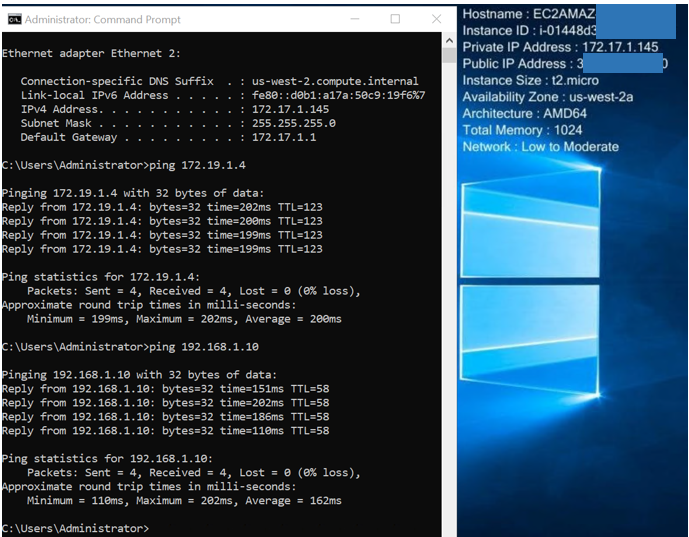Click the 'ping 172.19.1.4' command line
This screenshot has width=689, height=537.
pyautogui.click(x=124, y=165)
